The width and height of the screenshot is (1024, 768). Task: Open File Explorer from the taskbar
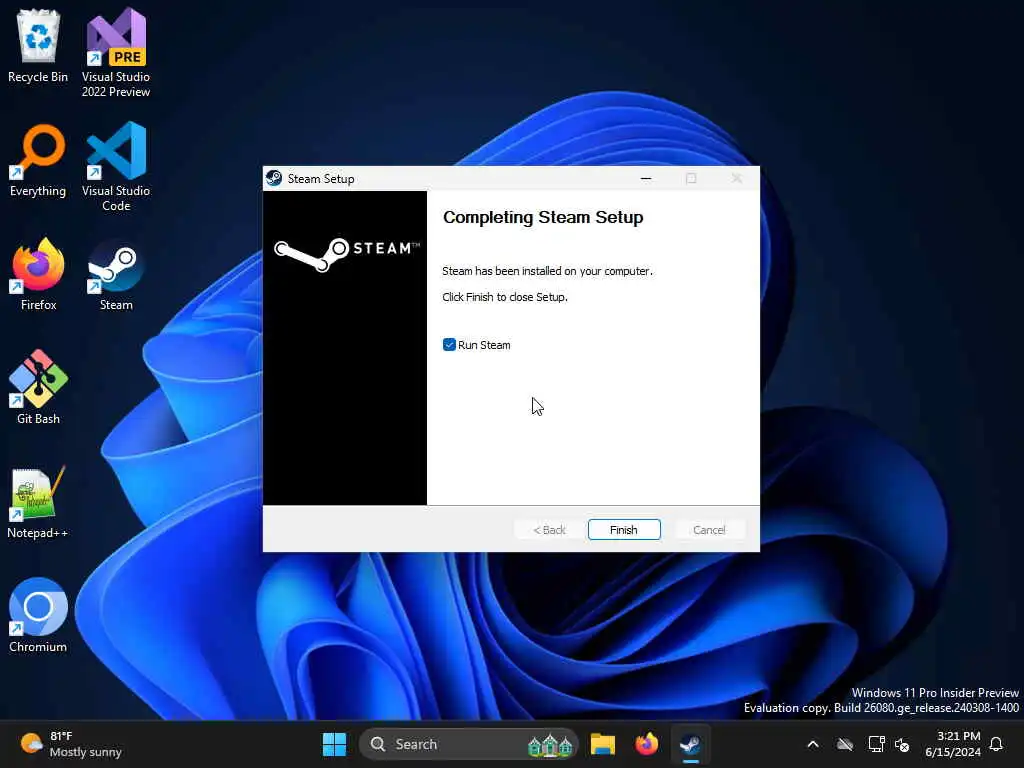click(x=603, y=744)
